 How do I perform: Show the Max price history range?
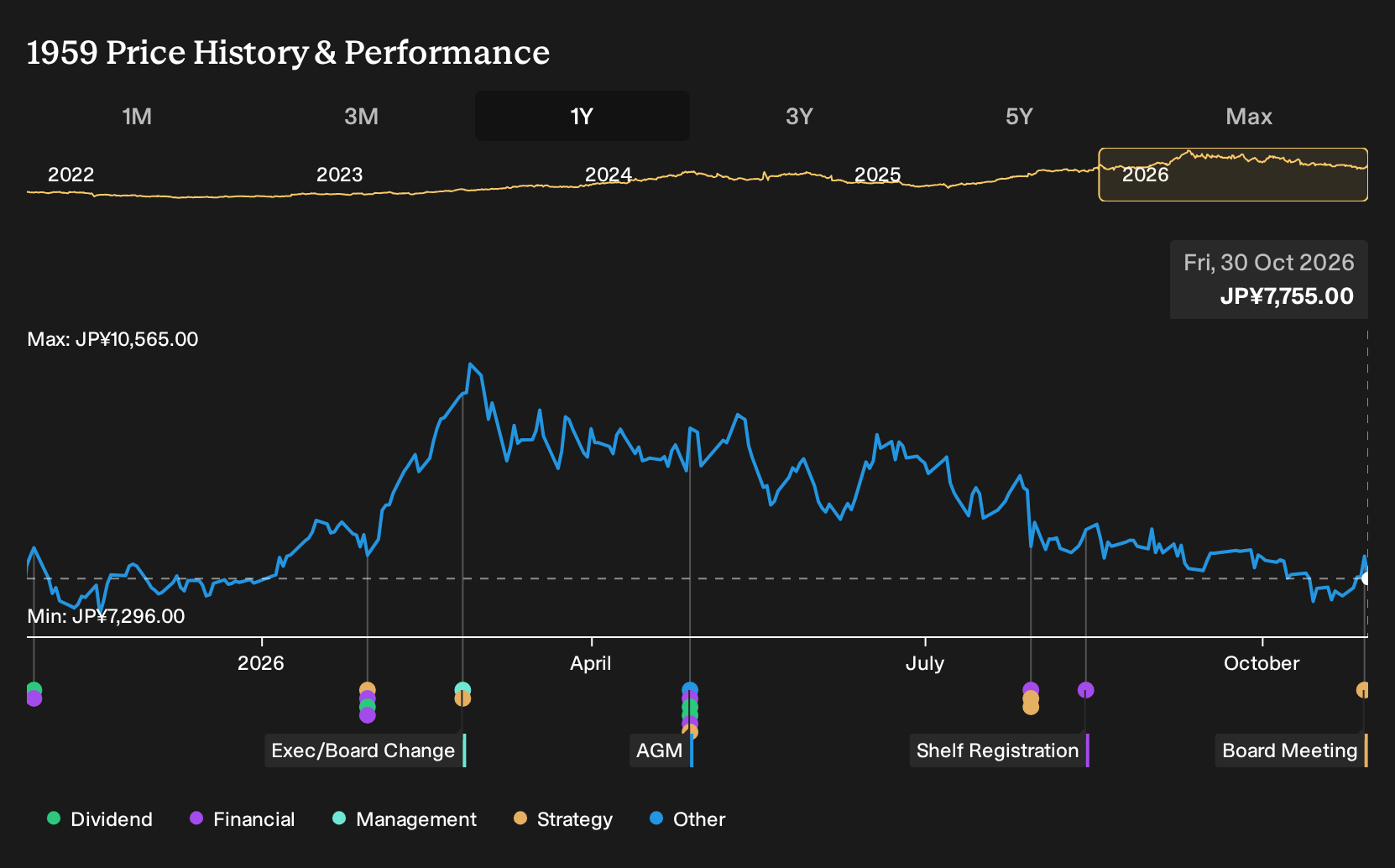[1249, 116]
